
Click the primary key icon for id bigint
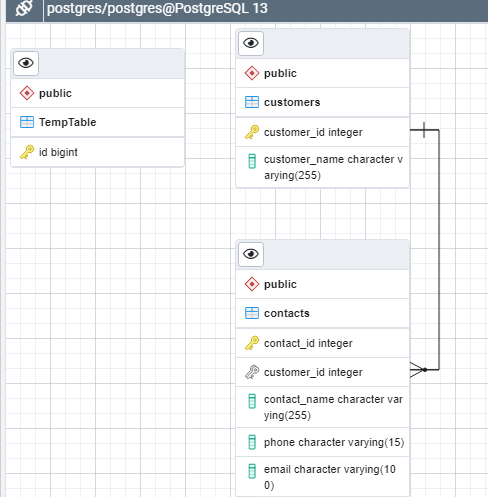pos(27,152)
